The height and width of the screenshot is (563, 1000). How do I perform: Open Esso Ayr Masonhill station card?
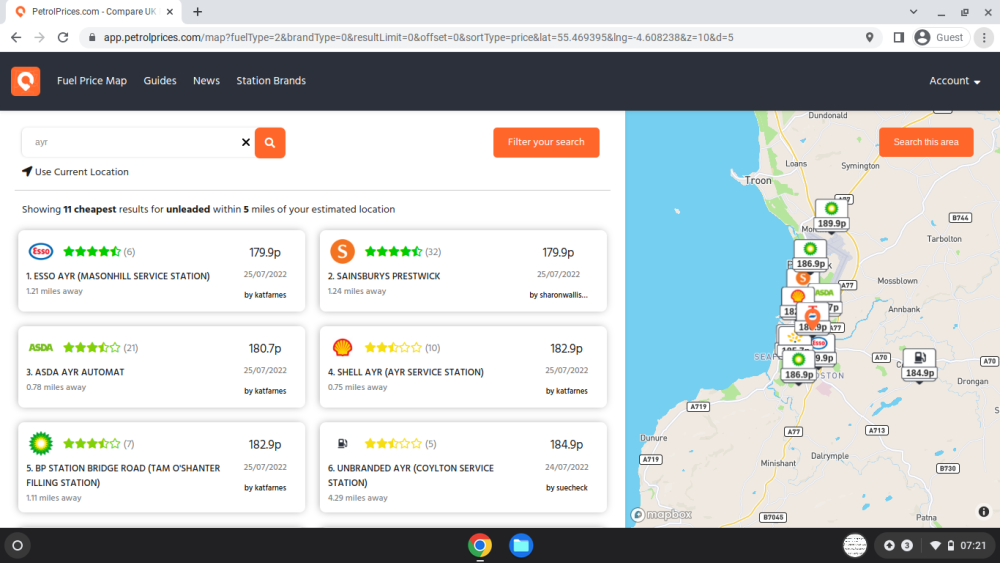(161, 271)
